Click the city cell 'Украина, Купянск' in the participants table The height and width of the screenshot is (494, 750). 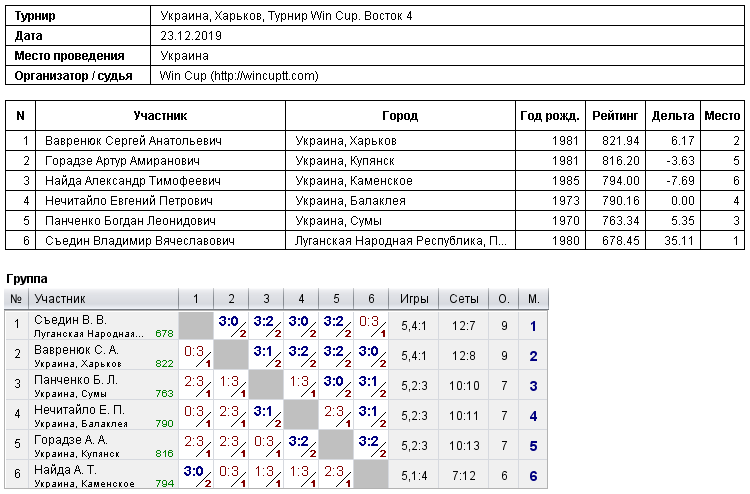345,161
